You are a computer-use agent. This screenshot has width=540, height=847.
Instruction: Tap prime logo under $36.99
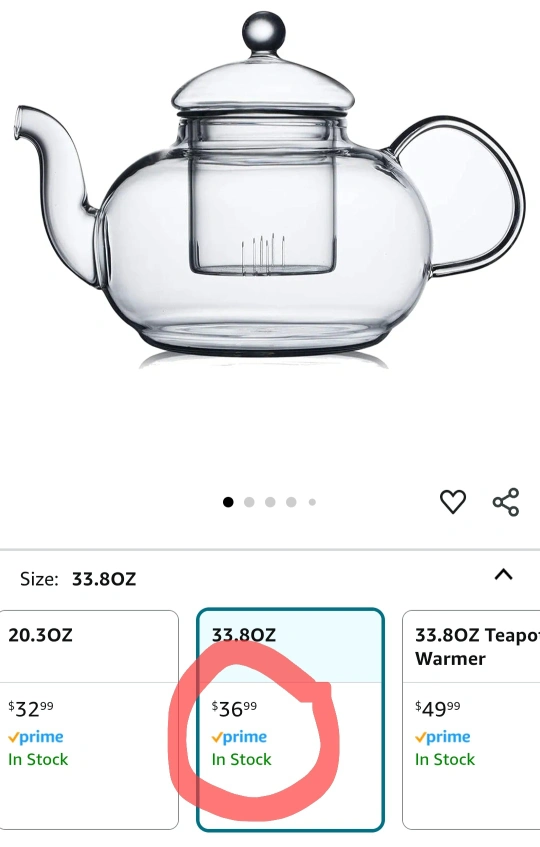(239, 737)
